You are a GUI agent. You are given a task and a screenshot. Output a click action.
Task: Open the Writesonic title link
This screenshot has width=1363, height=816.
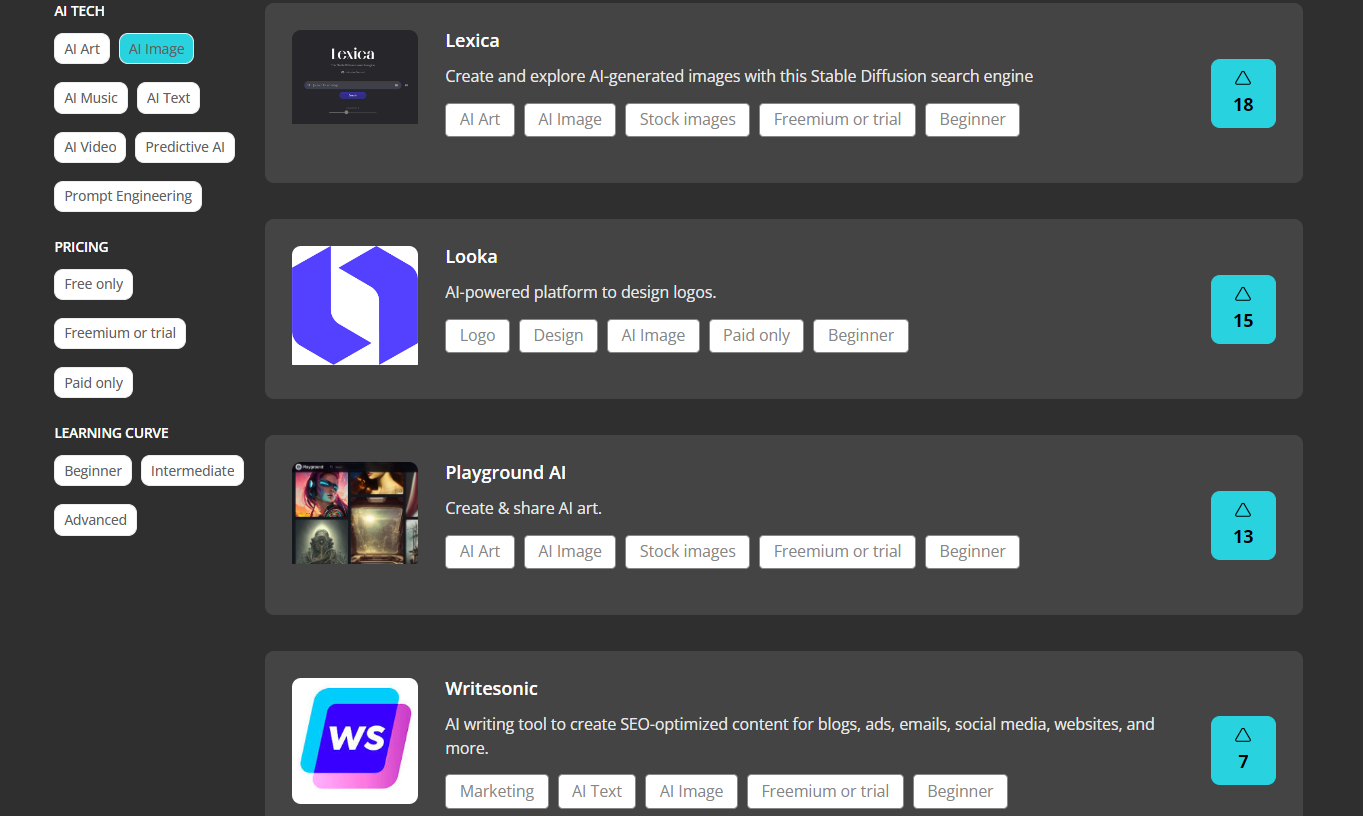tap(491, 689)
